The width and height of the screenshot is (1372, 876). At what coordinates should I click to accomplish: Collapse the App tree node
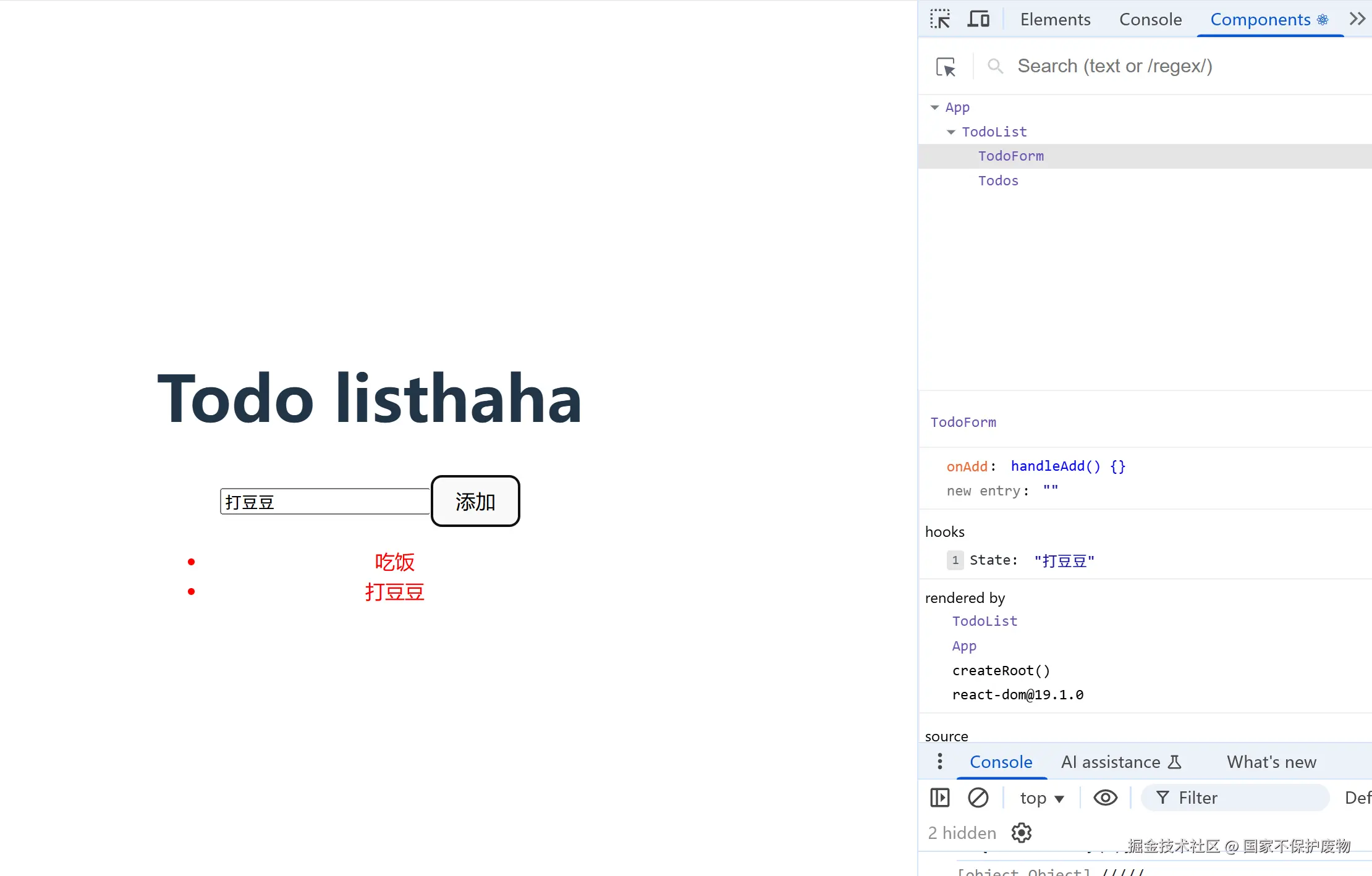(934, 107)
